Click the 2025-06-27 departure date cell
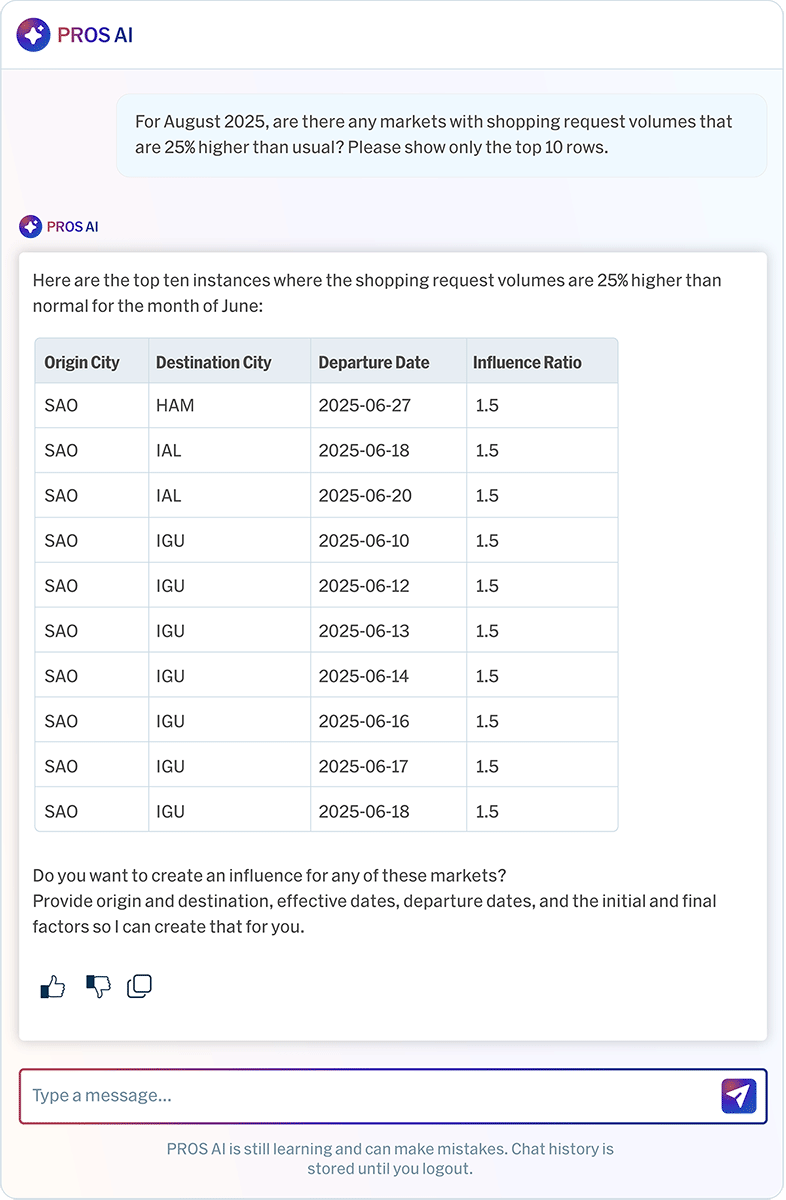786x1200 pixels. [x=364, y=406]
